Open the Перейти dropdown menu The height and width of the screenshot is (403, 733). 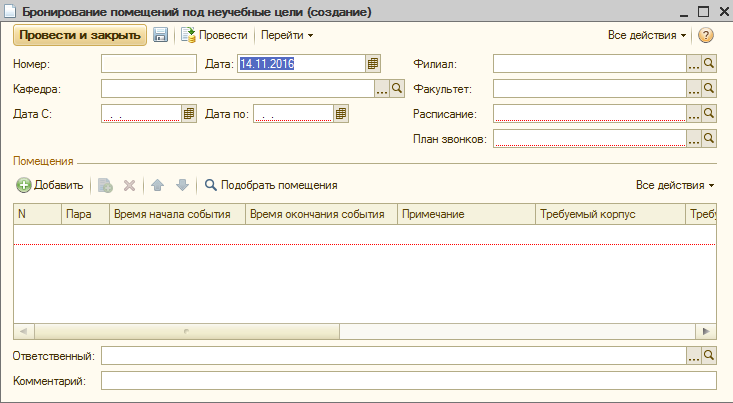pos(287,35)
